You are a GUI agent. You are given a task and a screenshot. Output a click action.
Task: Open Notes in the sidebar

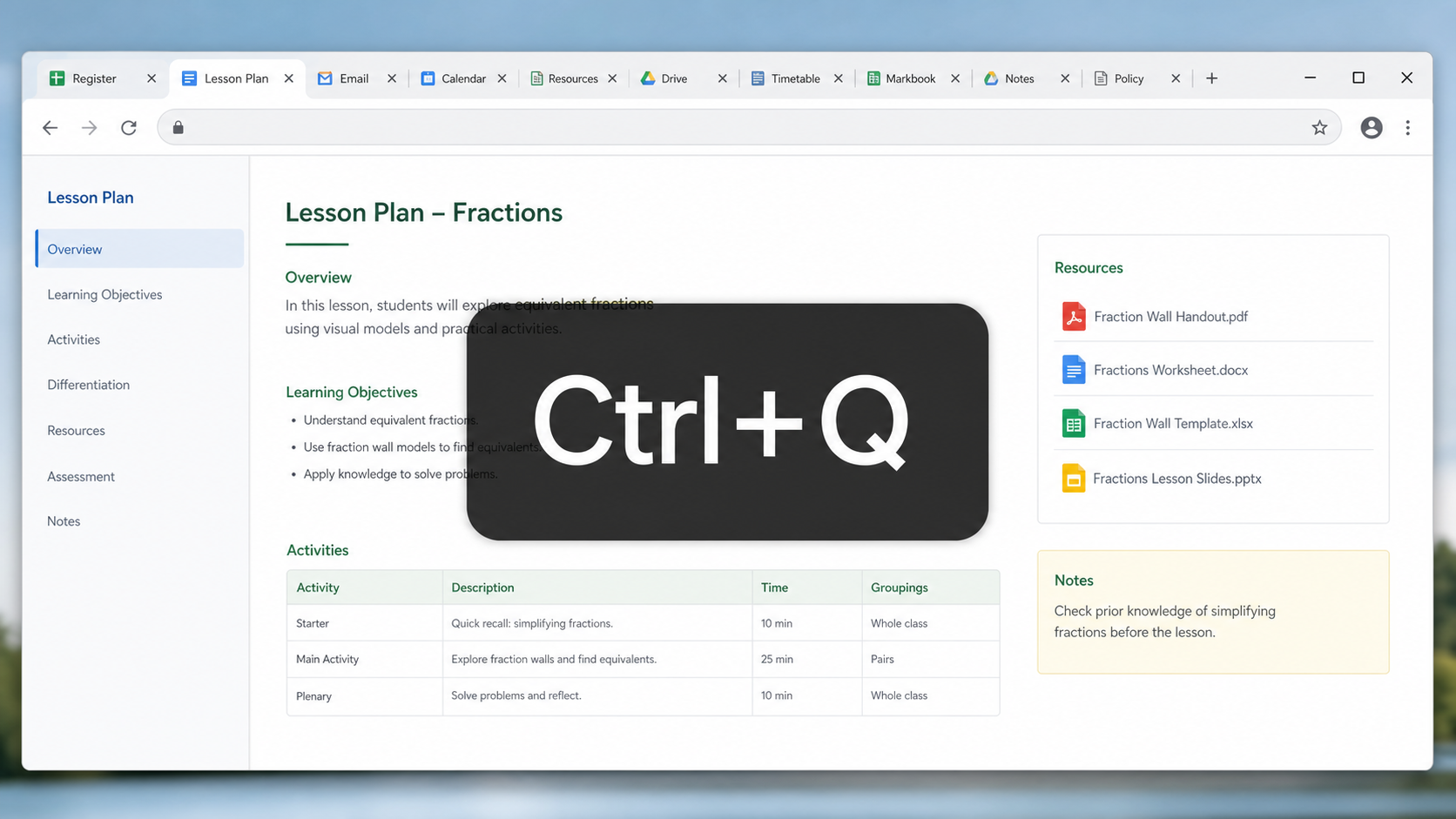(64, 521)
